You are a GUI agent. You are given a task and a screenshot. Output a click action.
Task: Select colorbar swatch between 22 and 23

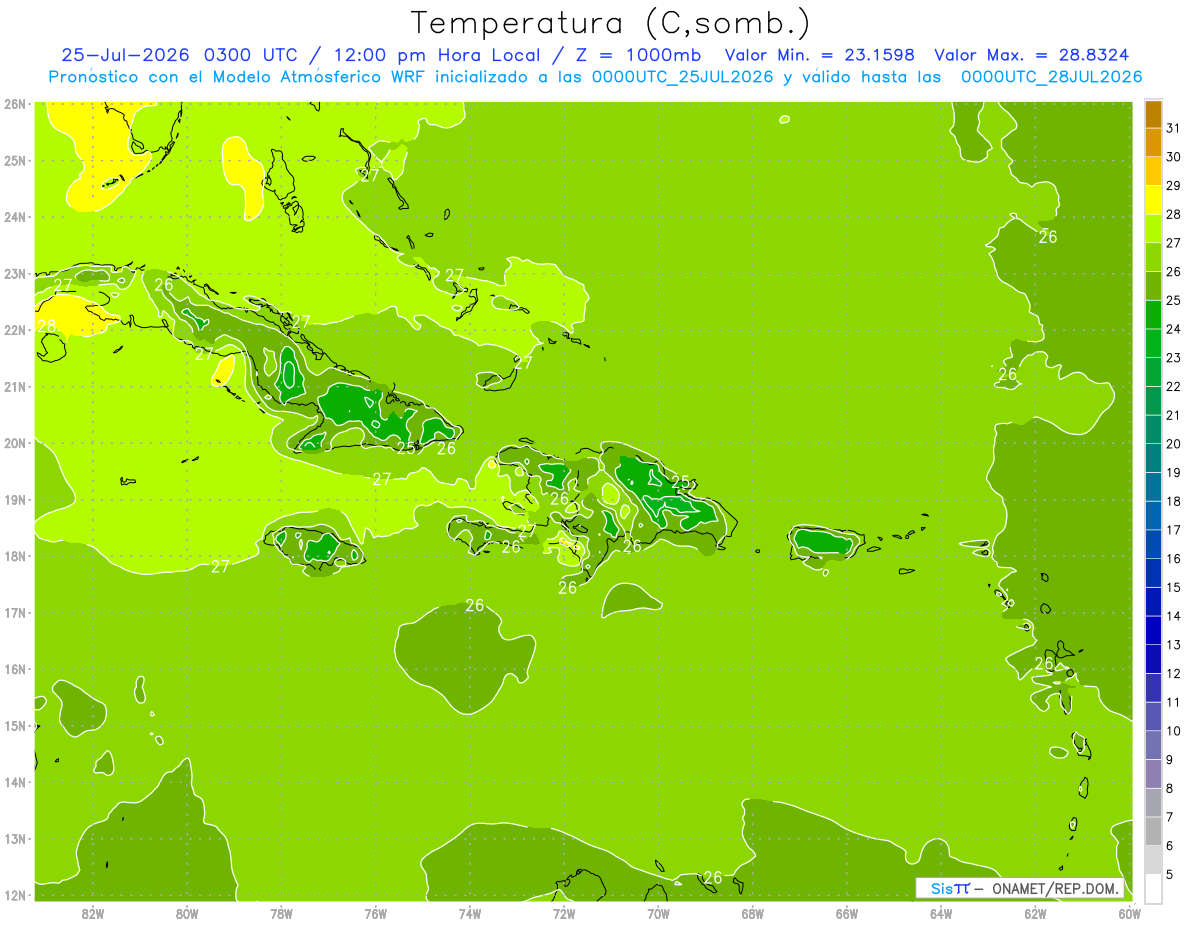(1153, 371)
